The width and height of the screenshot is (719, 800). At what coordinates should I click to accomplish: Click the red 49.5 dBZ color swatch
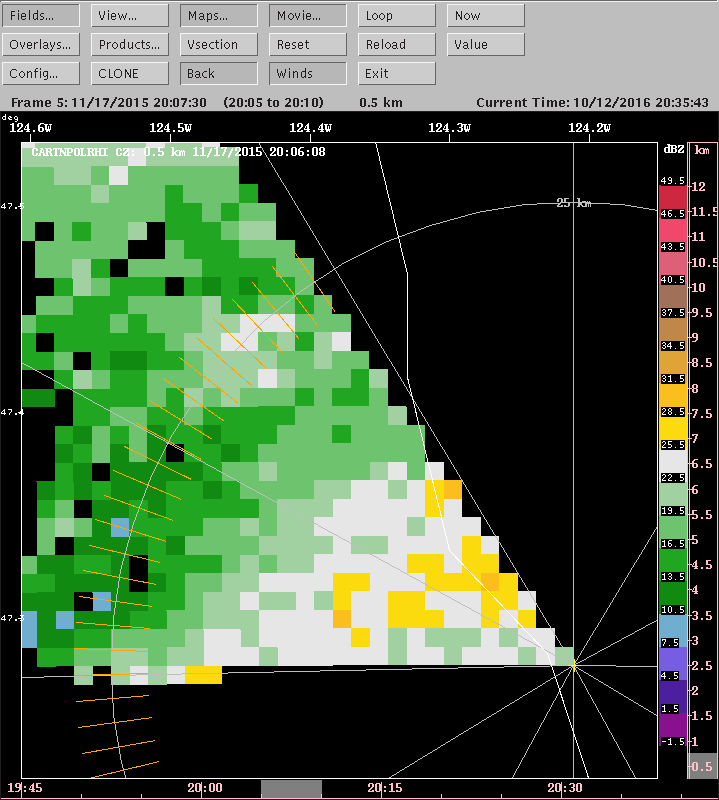672,196
